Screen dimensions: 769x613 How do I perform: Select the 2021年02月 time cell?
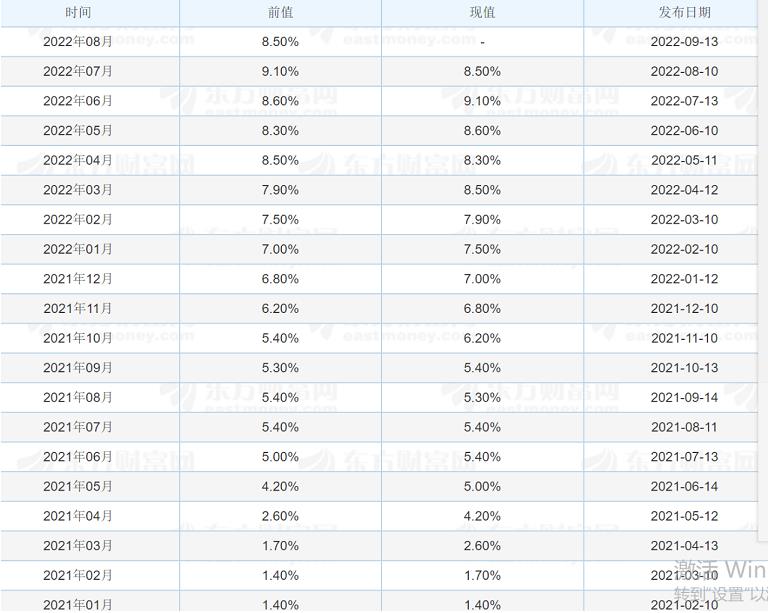pyautogui.click(x=78, y=575)
